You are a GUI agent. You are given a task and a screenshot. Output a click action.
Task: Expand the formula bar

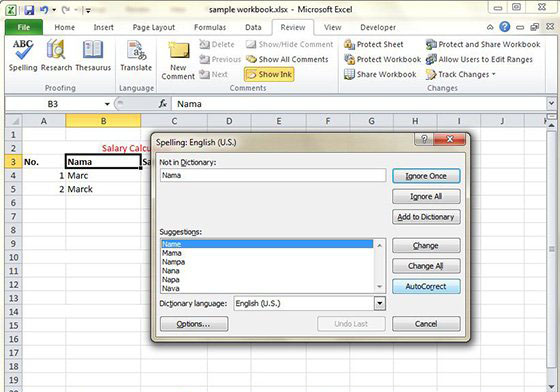tap(551, 104)
